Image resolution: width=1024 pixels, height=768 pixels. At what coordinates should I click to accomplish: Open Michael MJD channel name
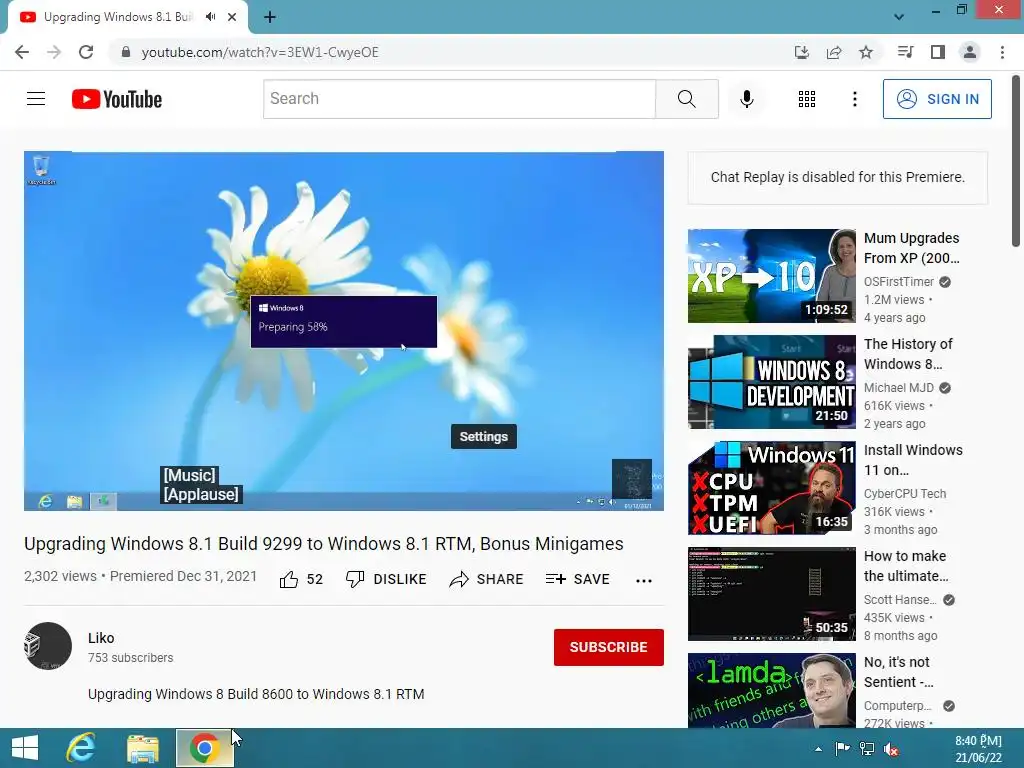pos(899,388)
